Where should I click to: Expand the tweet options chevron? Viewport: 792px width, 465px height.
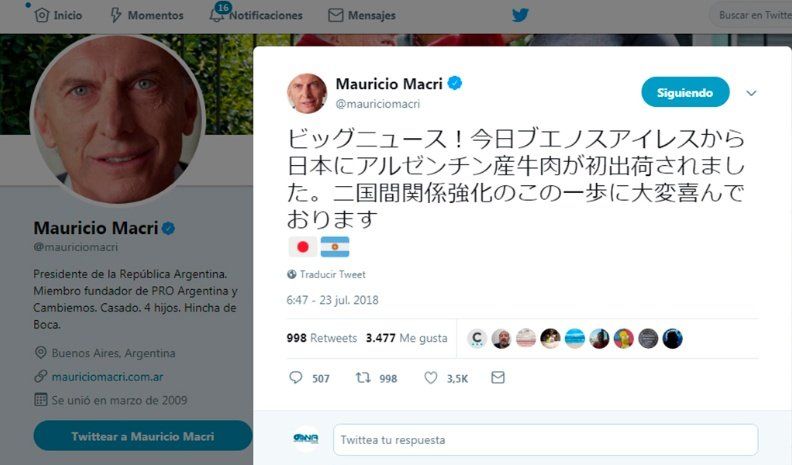coord(751,93)
